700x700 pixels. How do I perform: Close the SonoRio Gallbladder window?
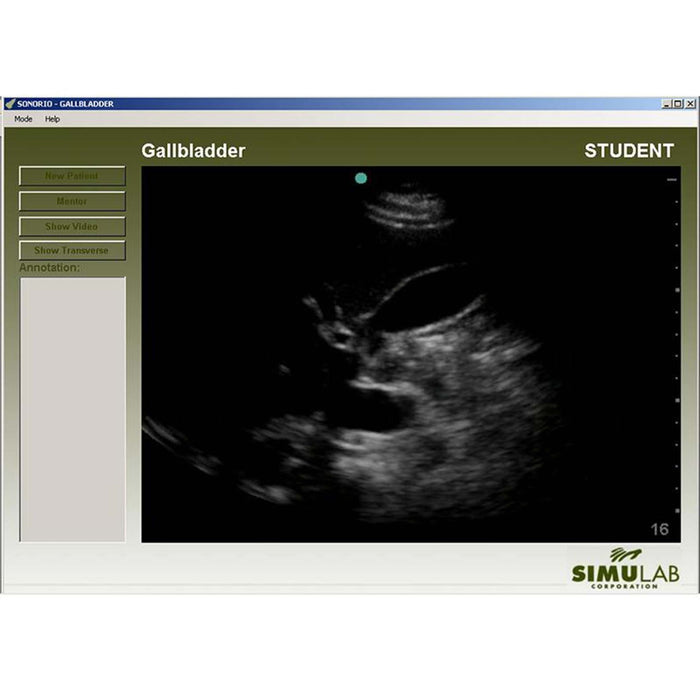tap(688, 104)
